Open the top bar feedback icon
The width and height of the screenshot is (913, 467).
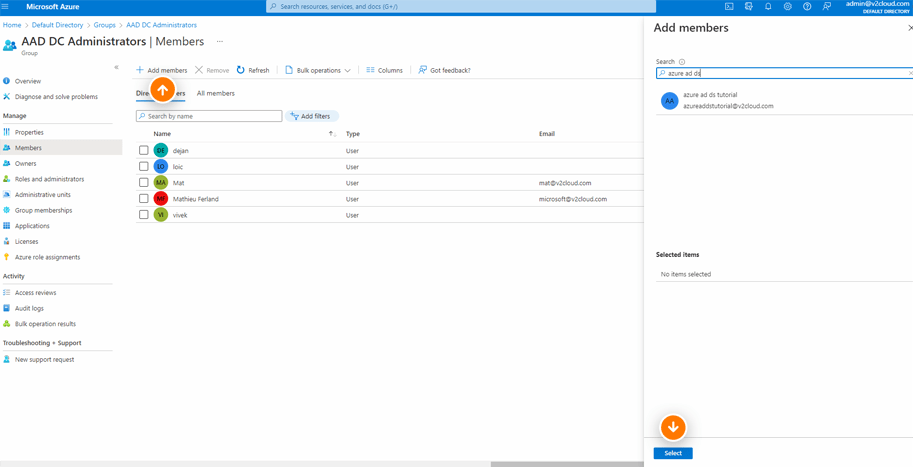pos(826,6)
